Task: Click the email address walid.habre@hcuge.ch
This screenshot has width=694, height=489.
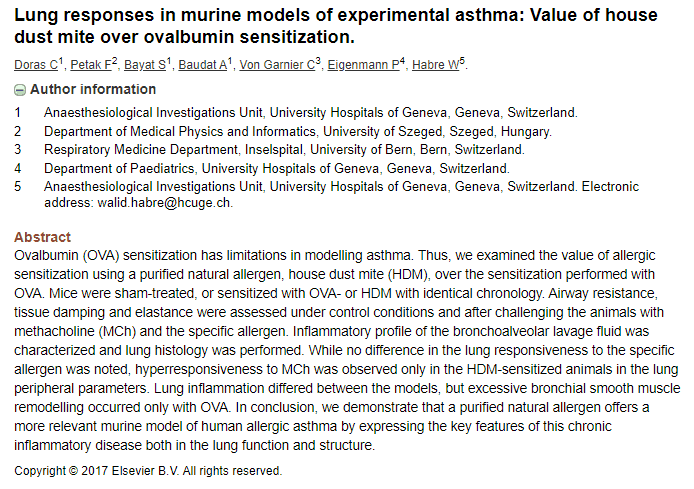Action: pos(164,203)
